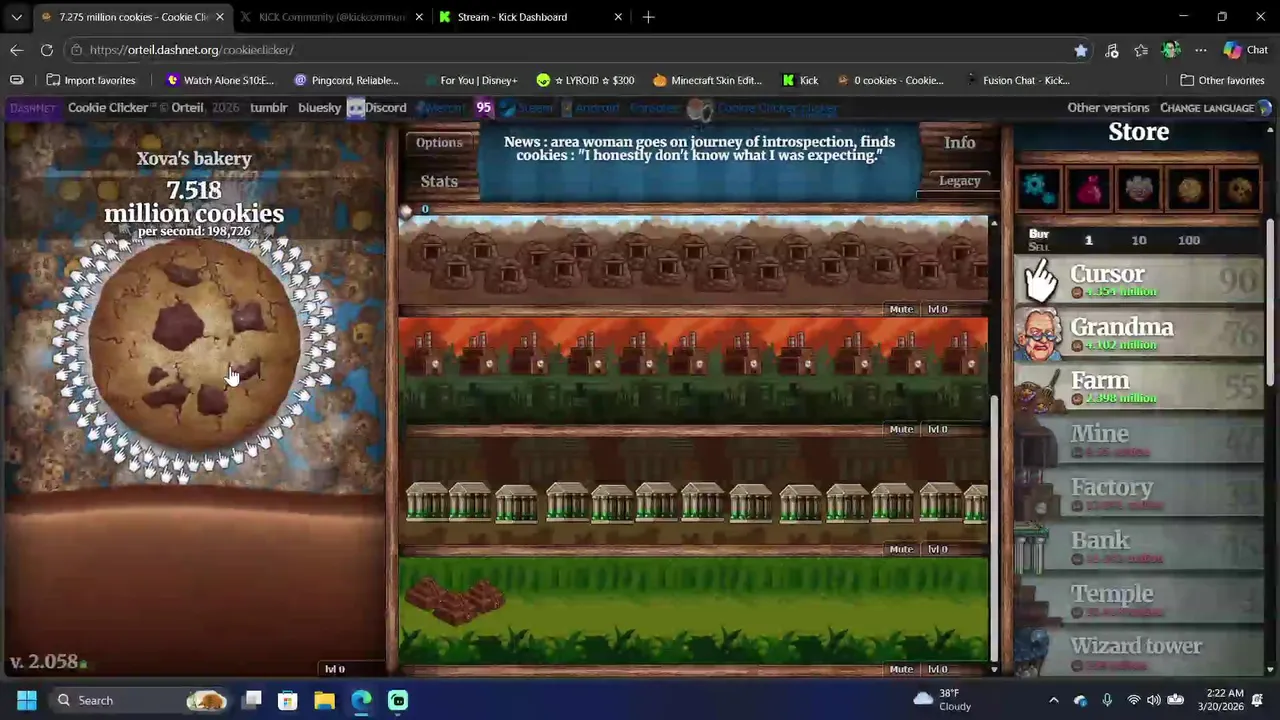
Task: Open a new browser tab
Action: (x=649, y=17)
